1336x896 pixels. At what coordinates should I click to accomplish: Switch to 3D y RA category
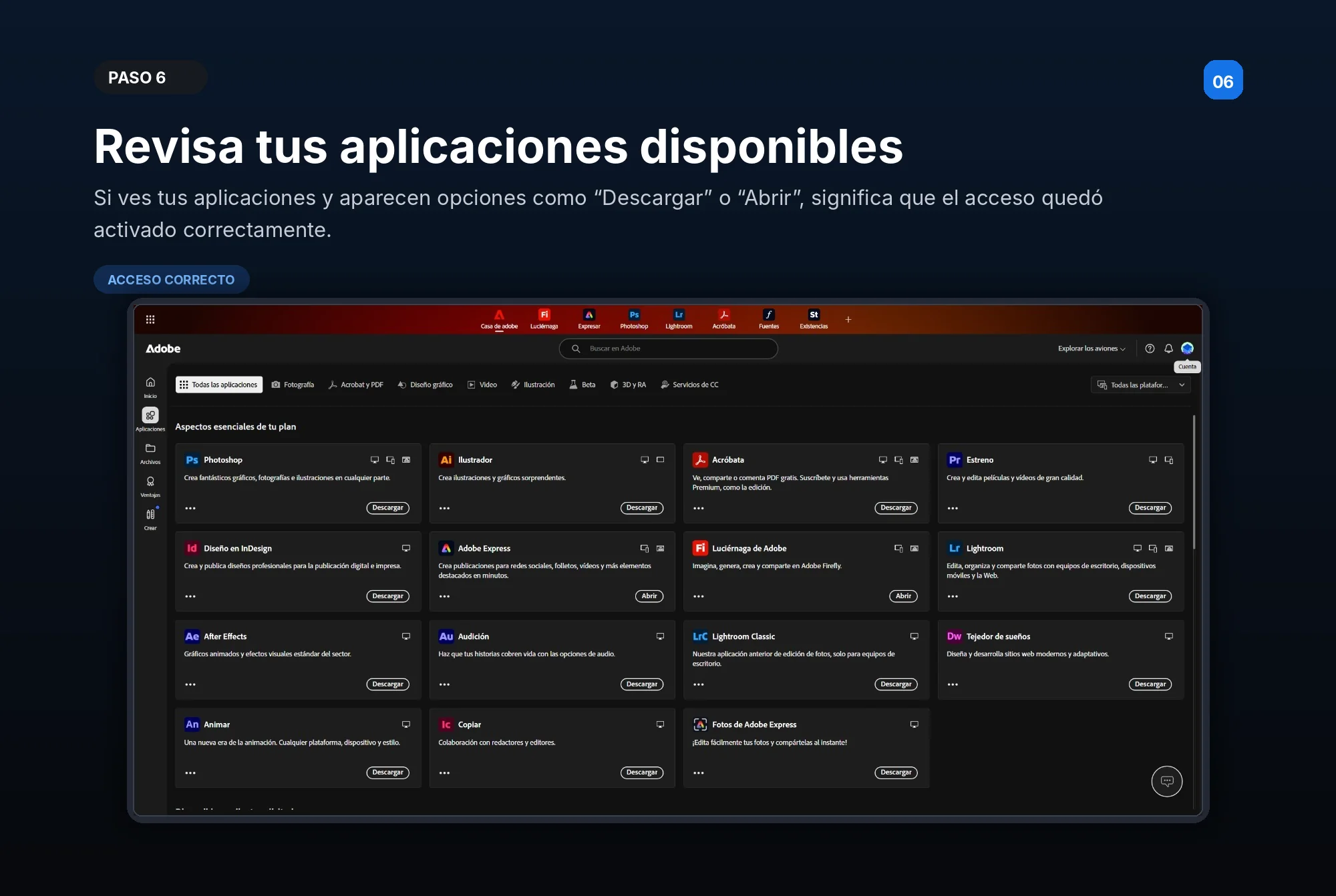(628, 385)
